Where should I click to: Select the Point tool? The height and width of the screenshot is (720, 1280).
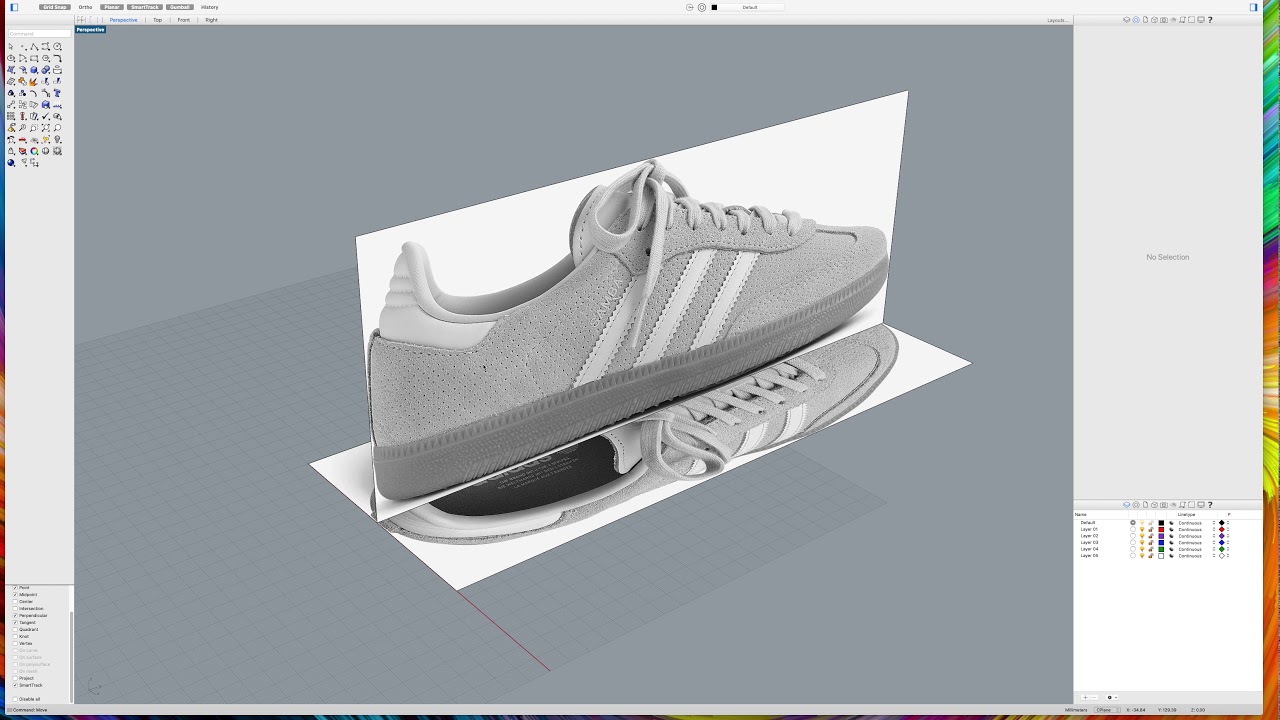tap(23, 46)
